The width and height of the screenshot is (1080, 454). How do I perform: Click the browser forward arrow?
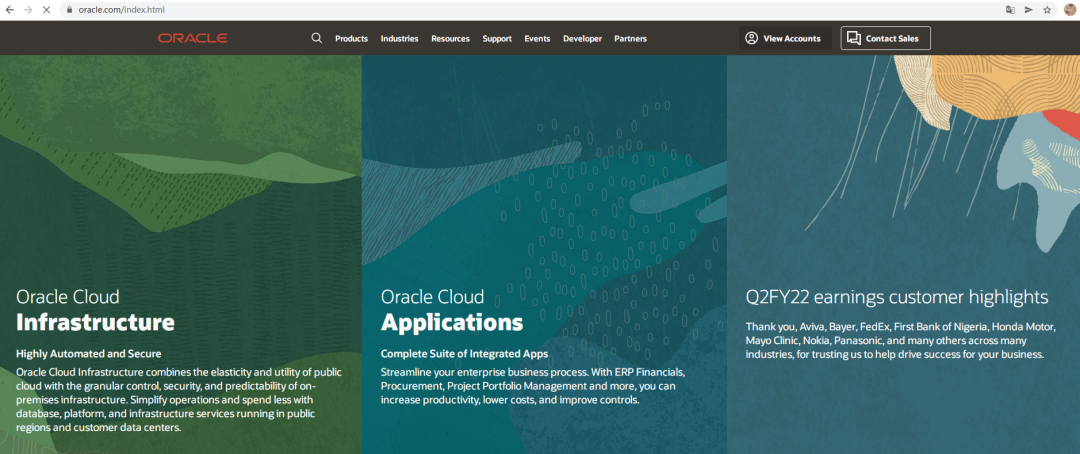[28, 10]
